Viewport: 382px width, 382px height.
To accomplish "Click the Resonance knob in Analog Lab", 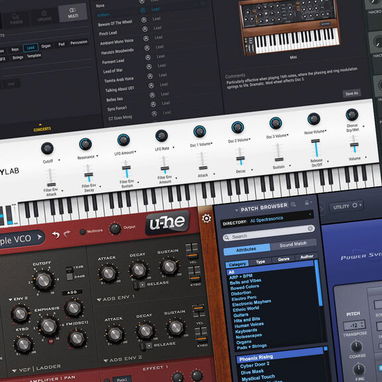I will (x=85, y=144).
